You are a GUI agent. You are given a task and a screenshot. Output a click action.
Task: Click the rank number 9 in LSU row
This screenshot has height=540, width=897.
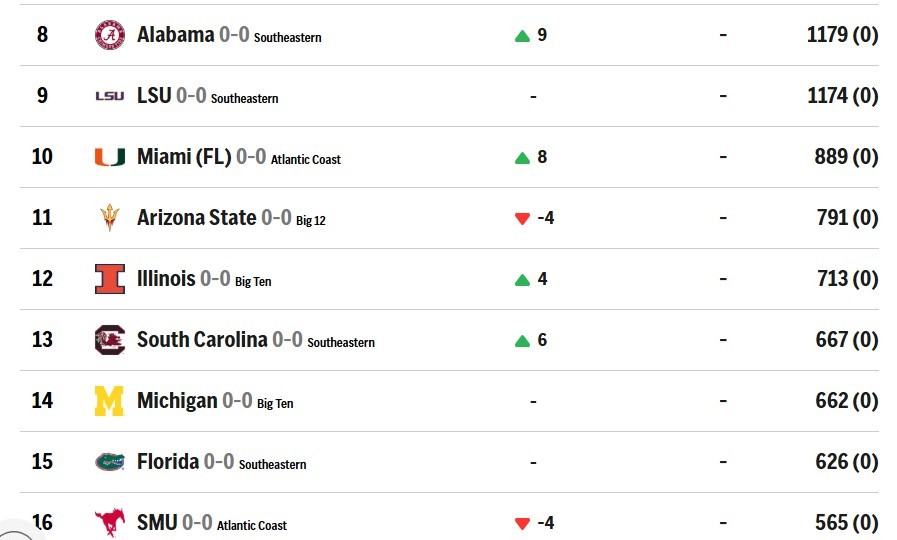point(42,96)
